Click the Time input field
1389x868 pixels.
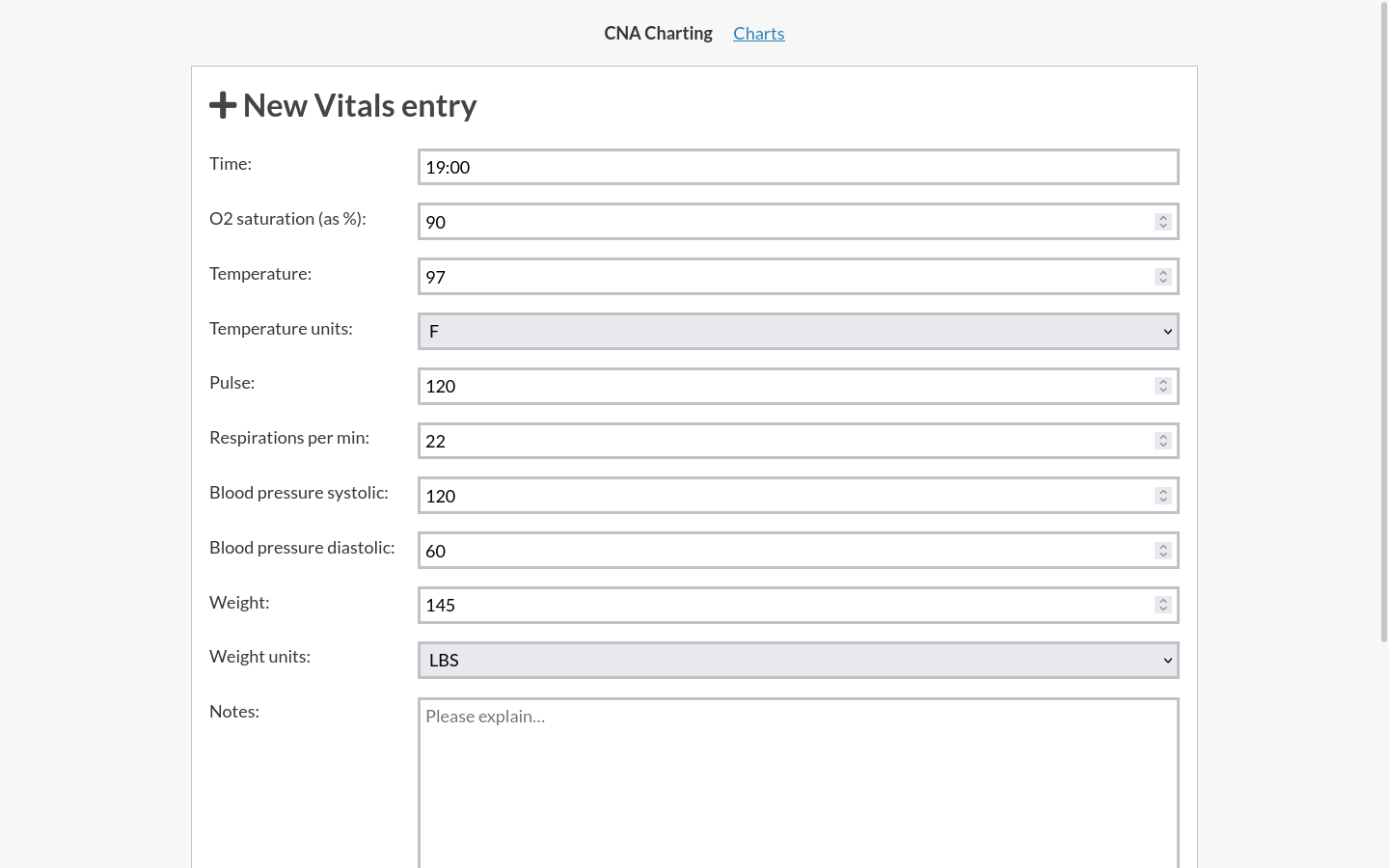point(798,167)
